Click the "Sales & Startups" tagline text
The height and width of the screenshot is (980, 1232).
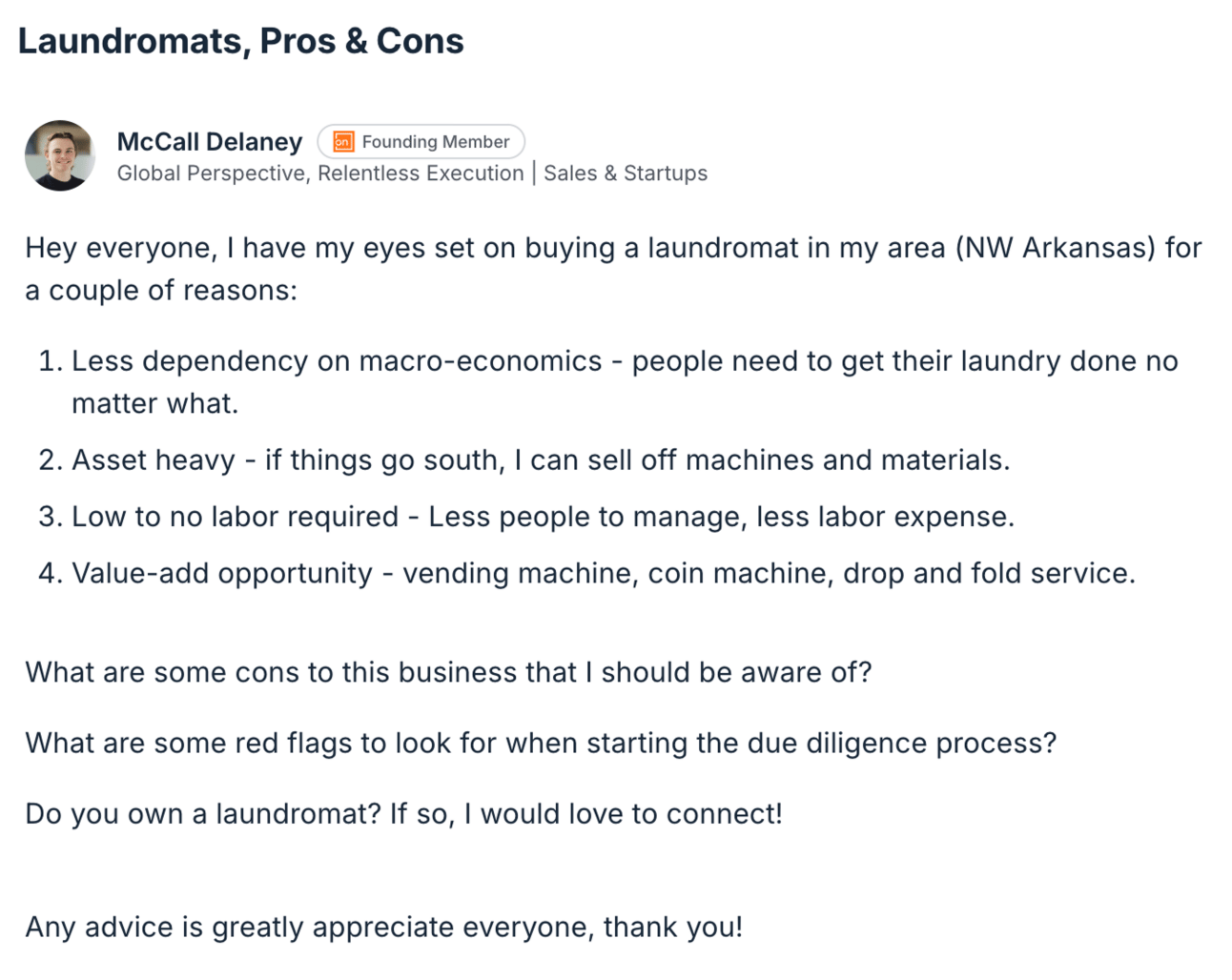626,174
